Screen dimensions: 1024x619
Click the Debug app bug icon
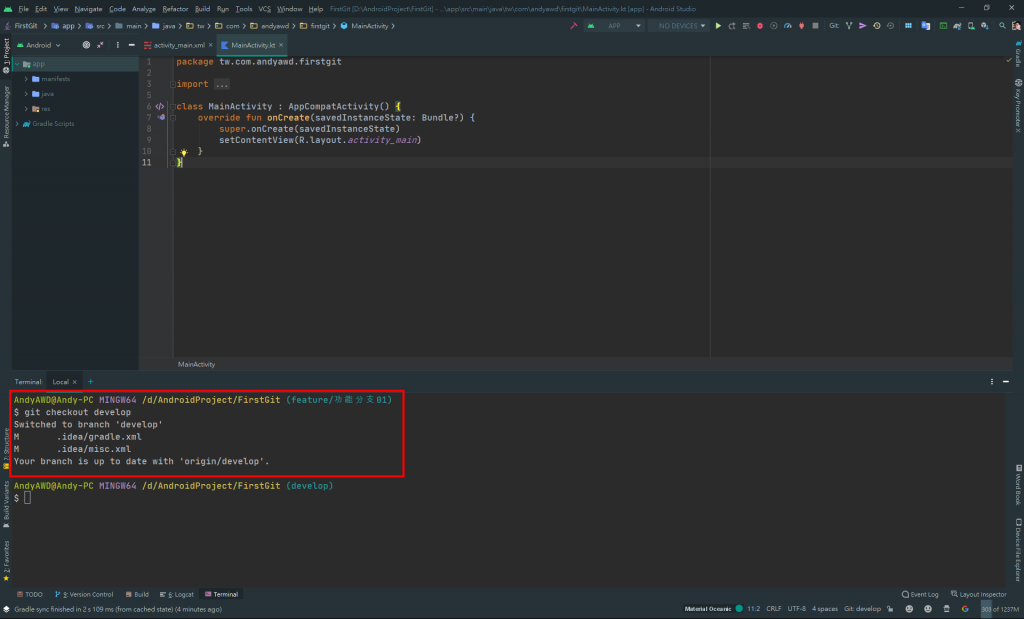(x=760, y=26)
